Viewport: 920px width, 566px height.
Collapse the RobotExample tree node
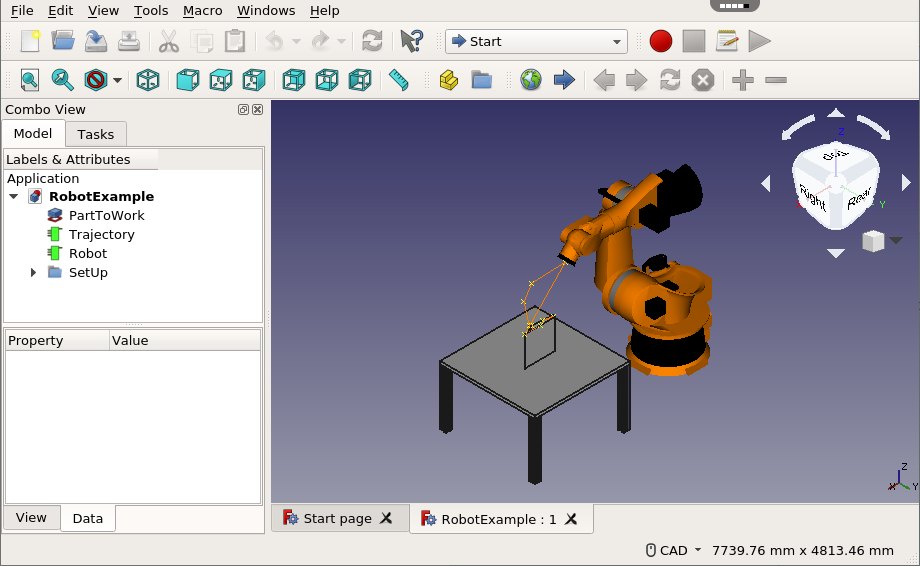13,196
